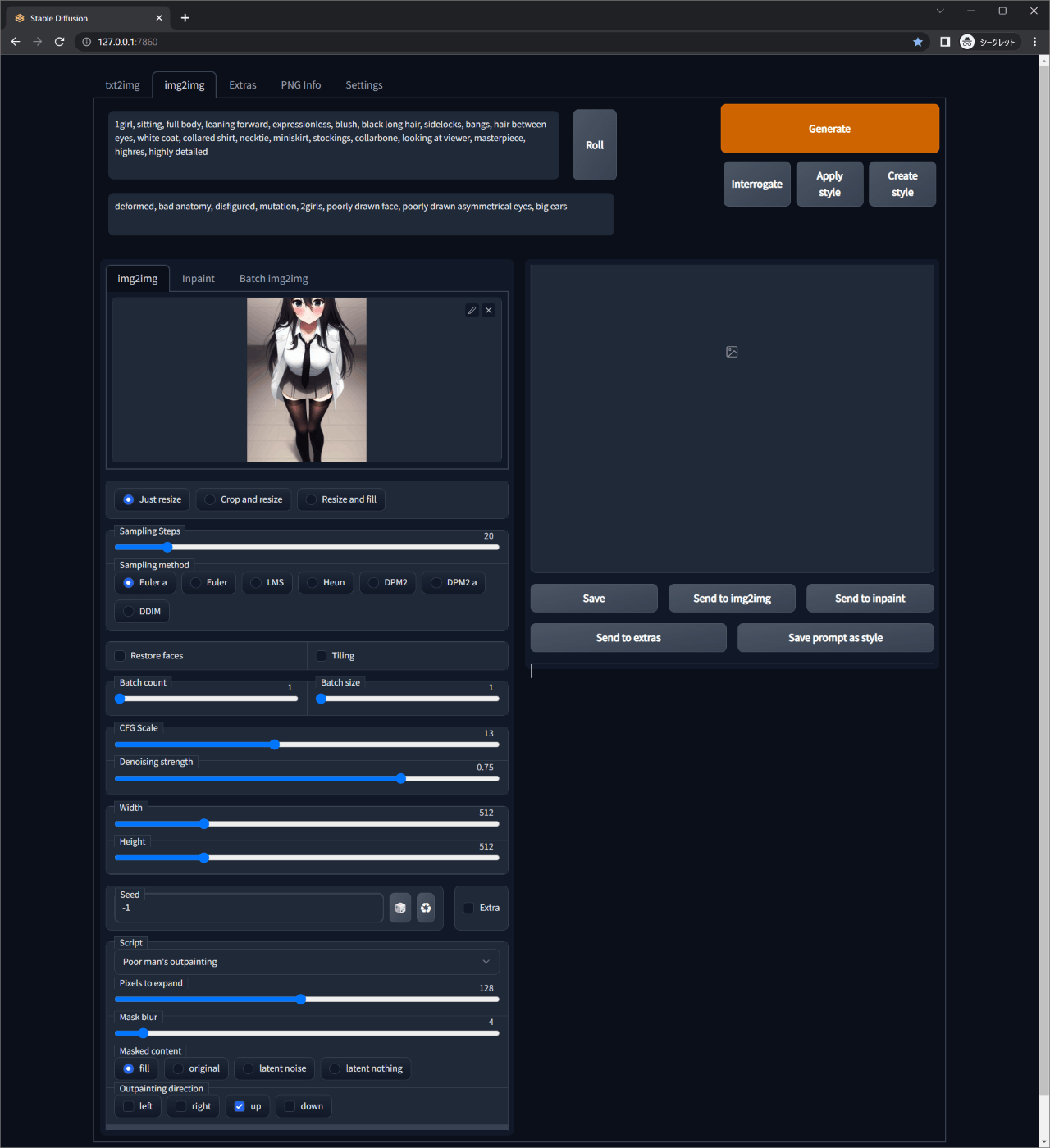
Task: Go back with browser back arrow
Action: 16,42
